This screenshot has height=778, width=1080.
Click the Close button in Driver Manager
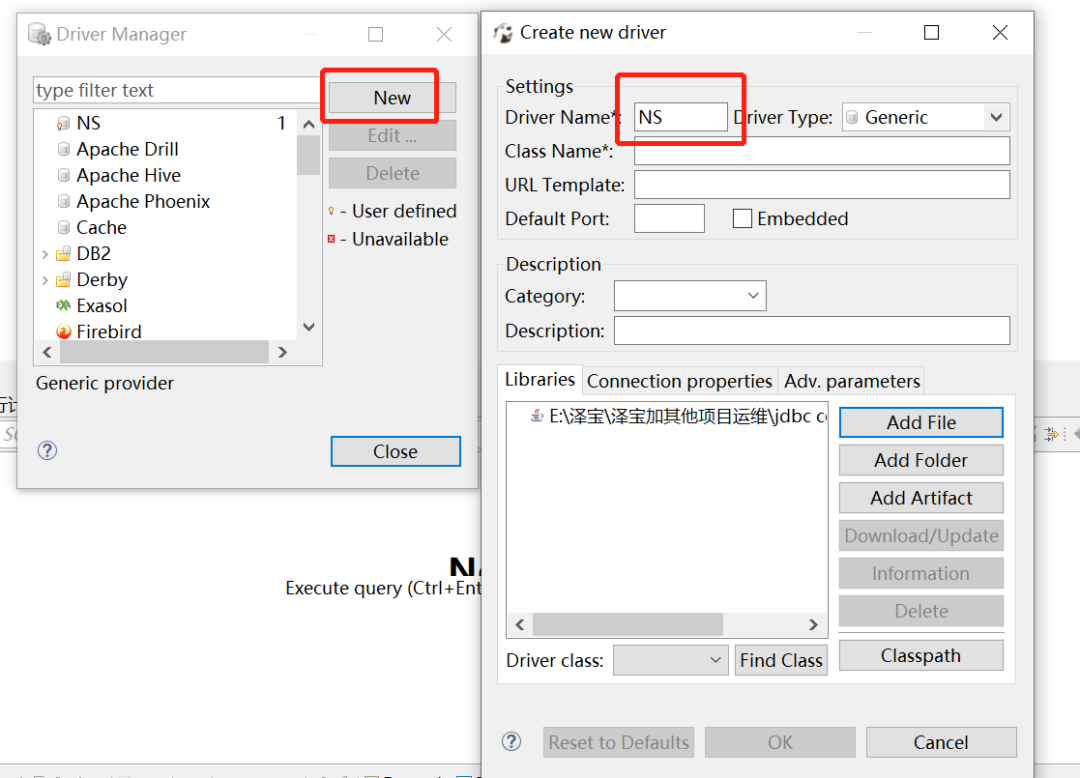click(x=395, y=451)
